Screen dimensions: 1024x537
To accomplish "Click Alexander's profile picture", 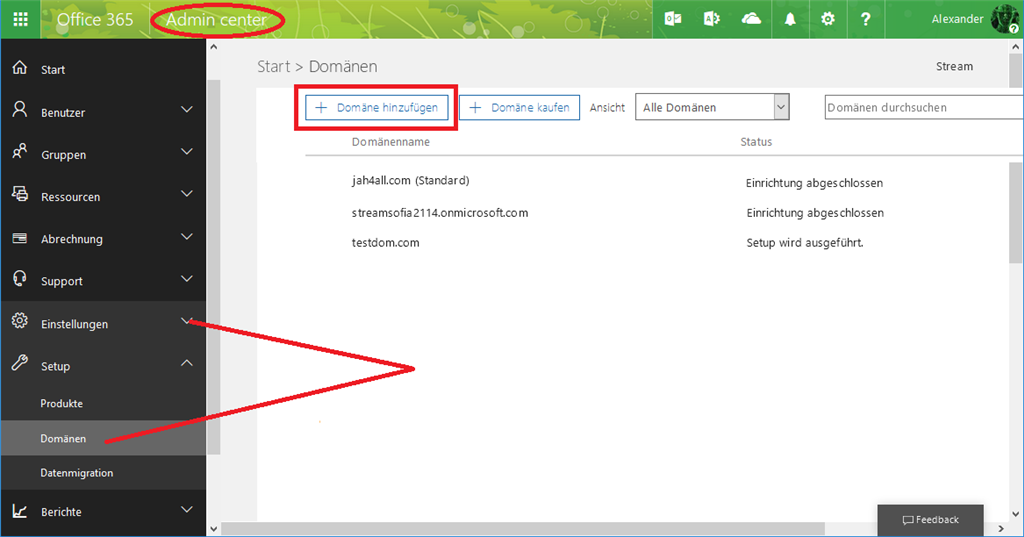I will click(x=1004, y=19).
